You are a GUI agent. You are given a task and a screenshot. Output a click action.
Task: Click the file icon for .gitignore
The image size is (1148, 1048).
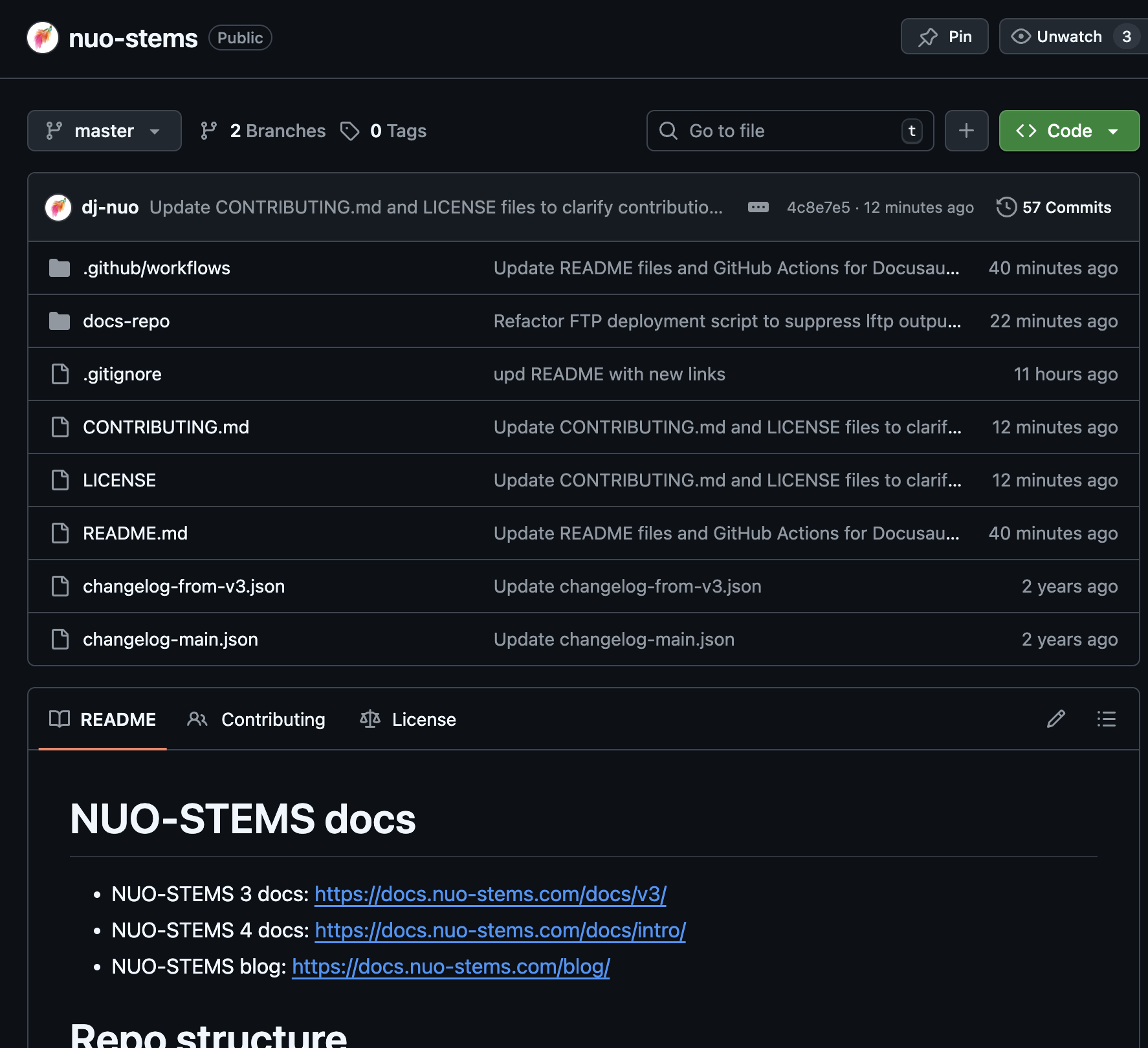[60, 374]
